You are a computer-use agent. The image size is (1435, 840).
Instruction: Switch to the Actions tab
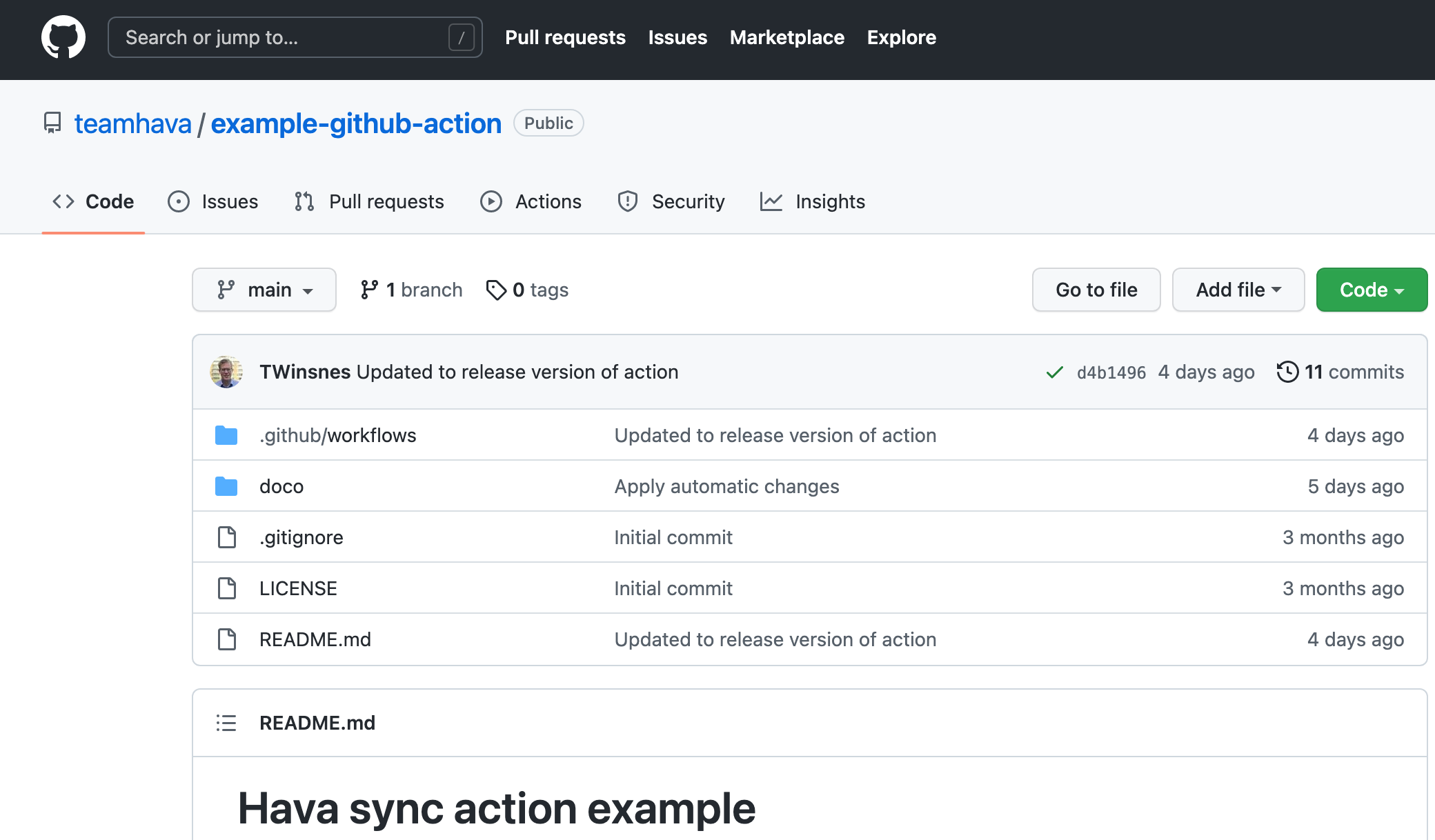point(531,201)
